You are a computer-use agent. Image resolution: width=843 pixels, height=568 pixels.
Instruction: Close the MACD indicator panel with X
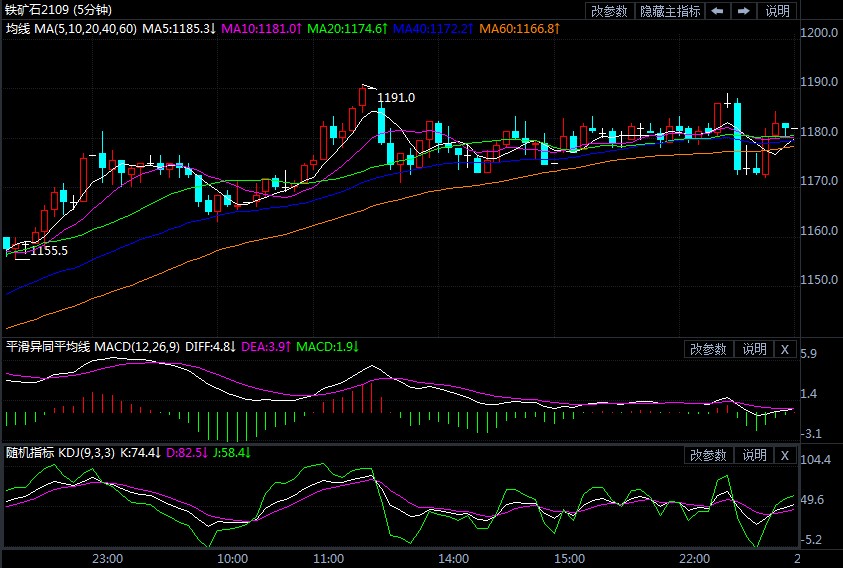point(785,349)
